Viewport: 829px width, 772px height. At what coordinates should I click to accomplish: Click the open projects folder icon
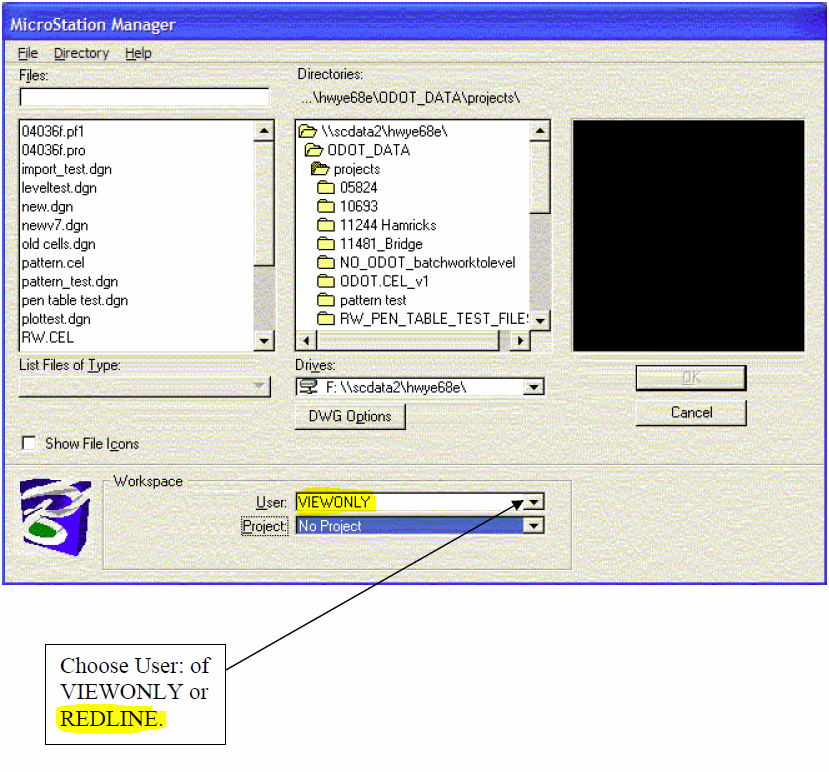tap(320, 169)
